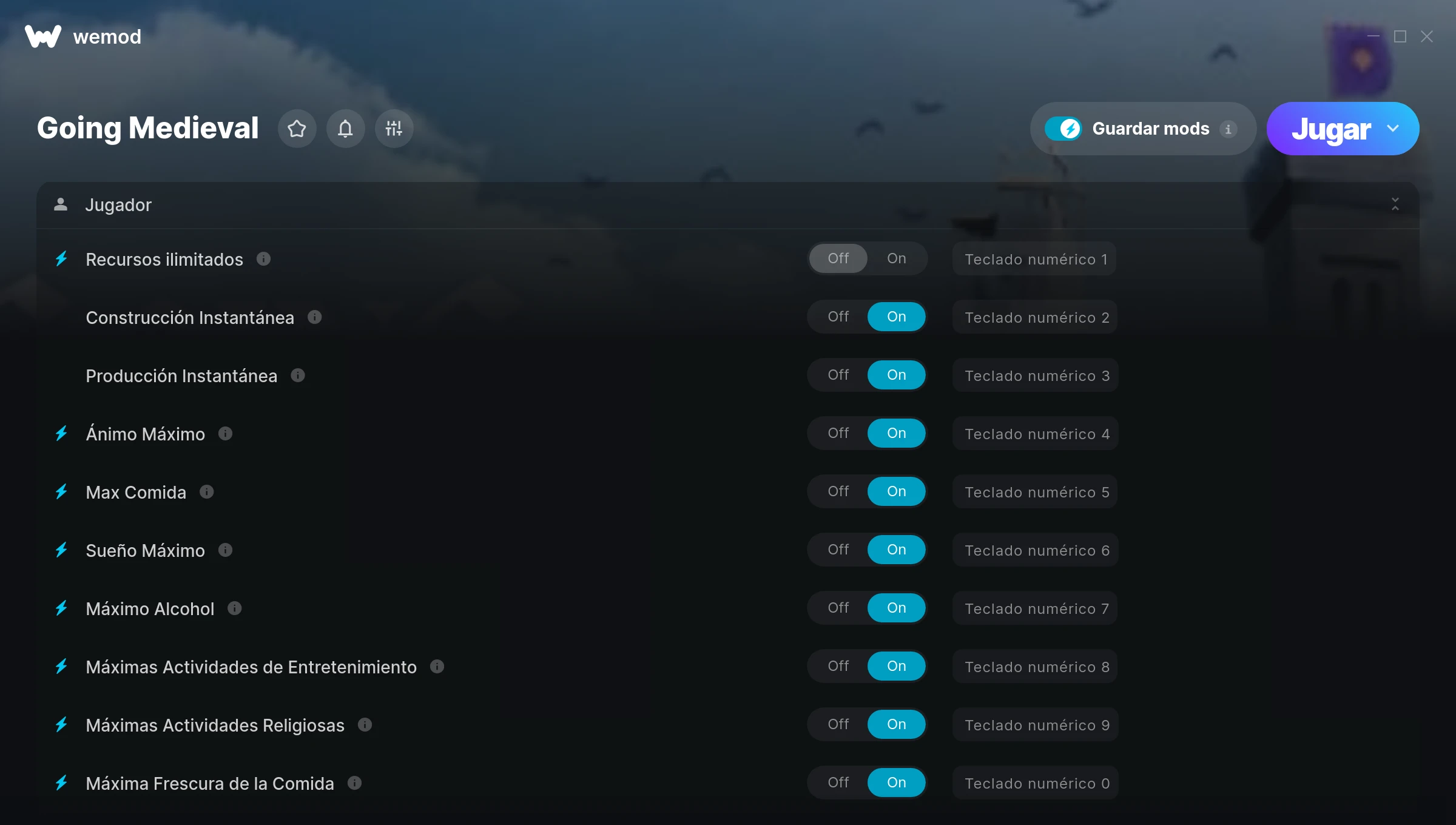Open notifications bell for Going Medieval
This screenshot has width=1456, height=825.
[x=345, y=129]
